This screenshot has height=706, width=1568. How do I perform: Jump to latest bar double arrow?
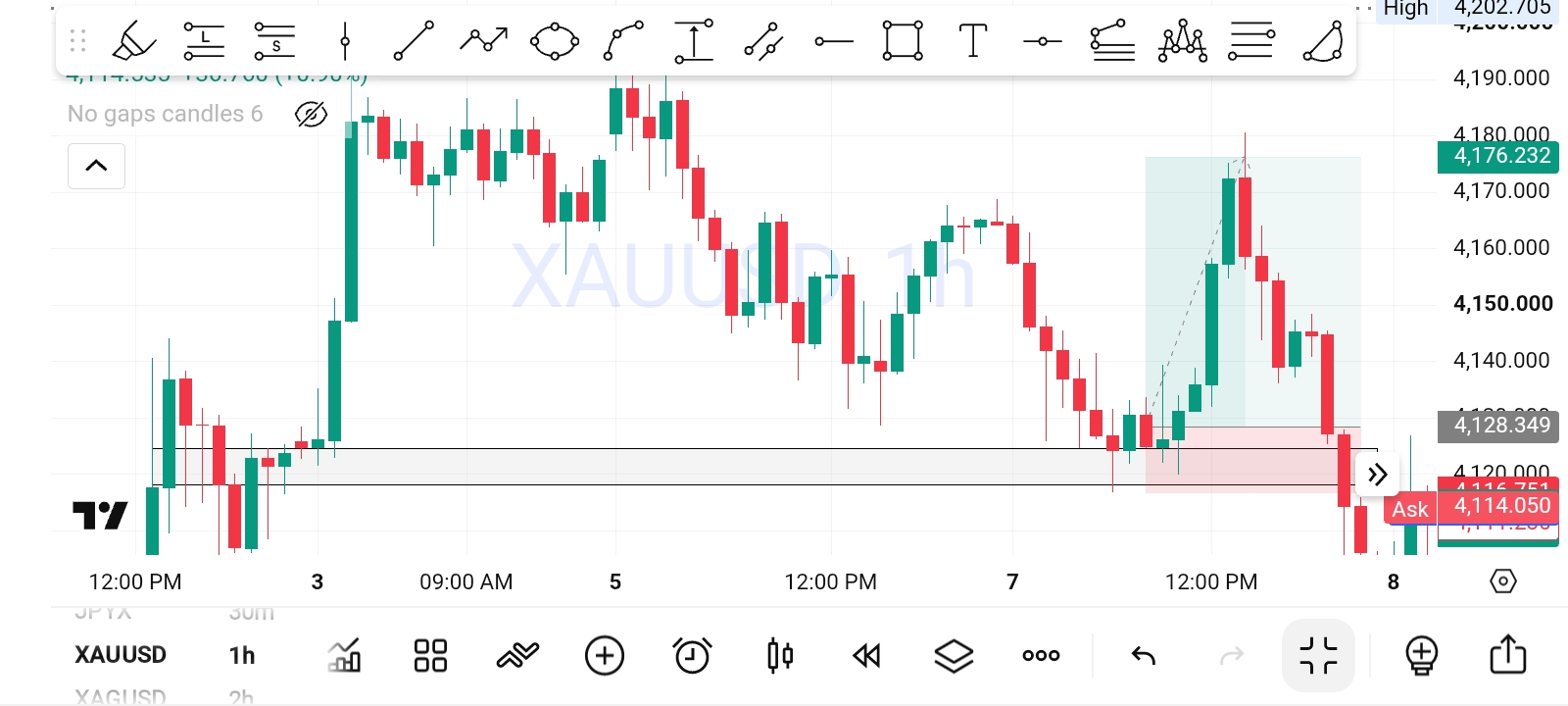click(1378, 475)
